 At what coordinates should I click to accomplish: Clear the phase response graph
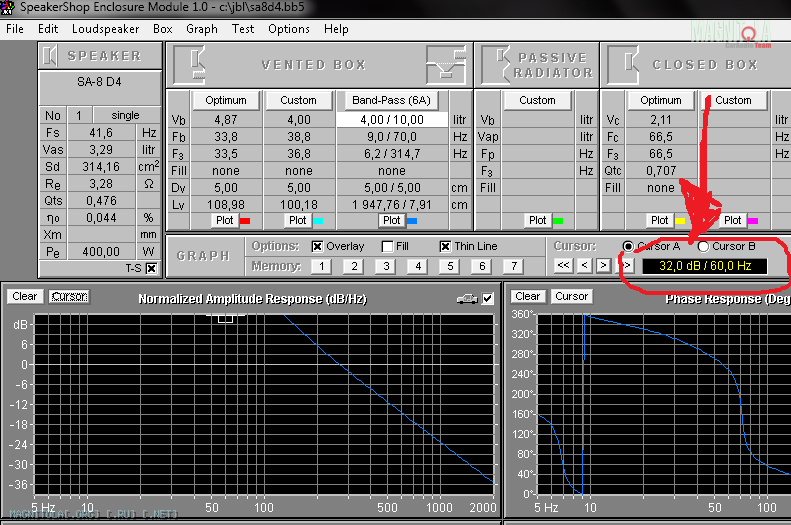(x=528, y=296)
